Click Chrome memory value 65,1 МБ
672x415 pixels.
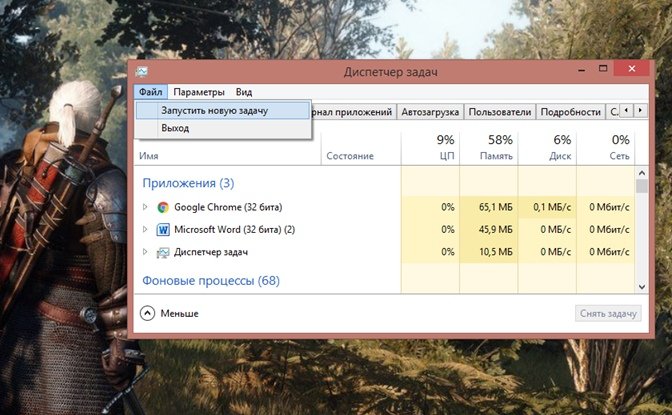tap(496, 208)
